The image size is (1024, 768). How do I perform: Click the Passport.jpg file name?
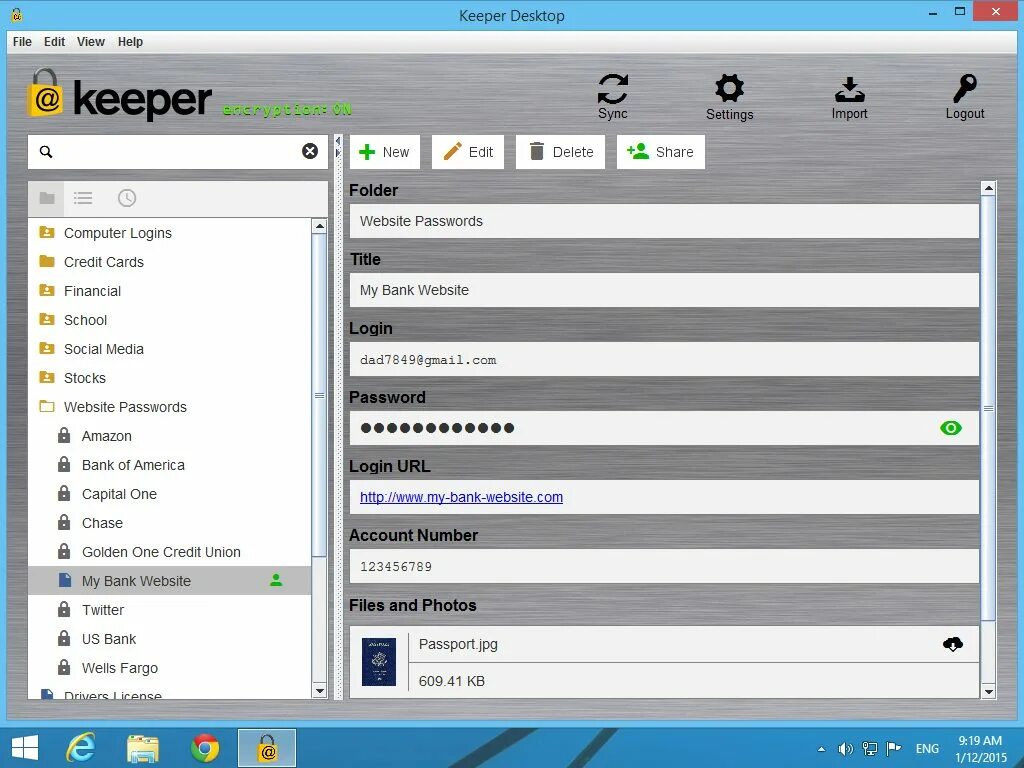pyautogui.click(x=458, y=644)
